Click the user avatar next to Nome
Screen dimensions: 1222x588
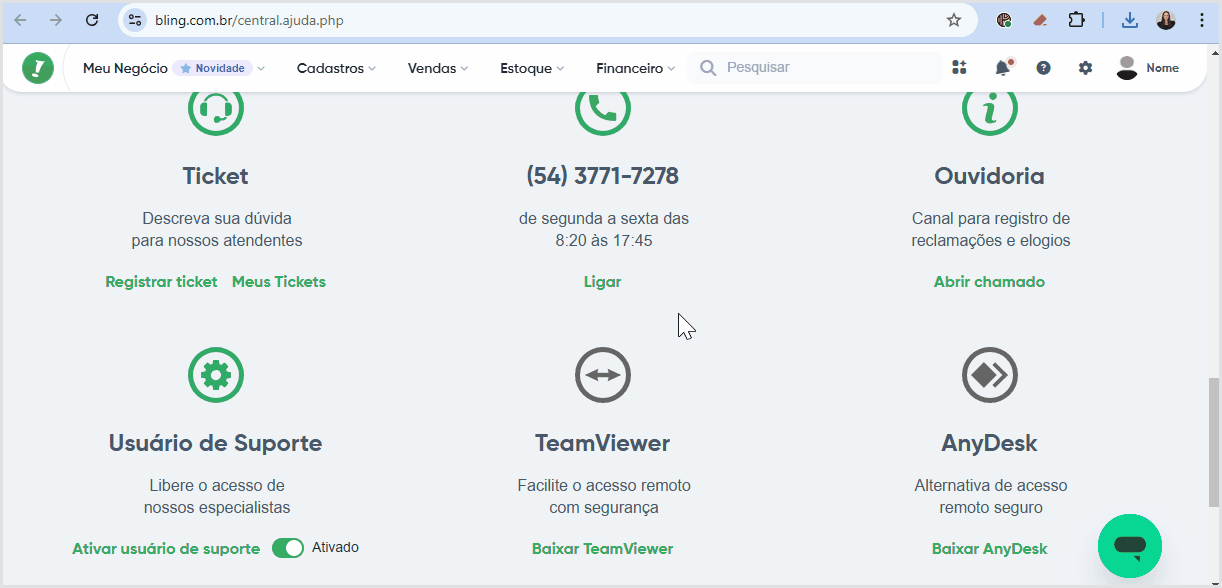point(1127,68)
